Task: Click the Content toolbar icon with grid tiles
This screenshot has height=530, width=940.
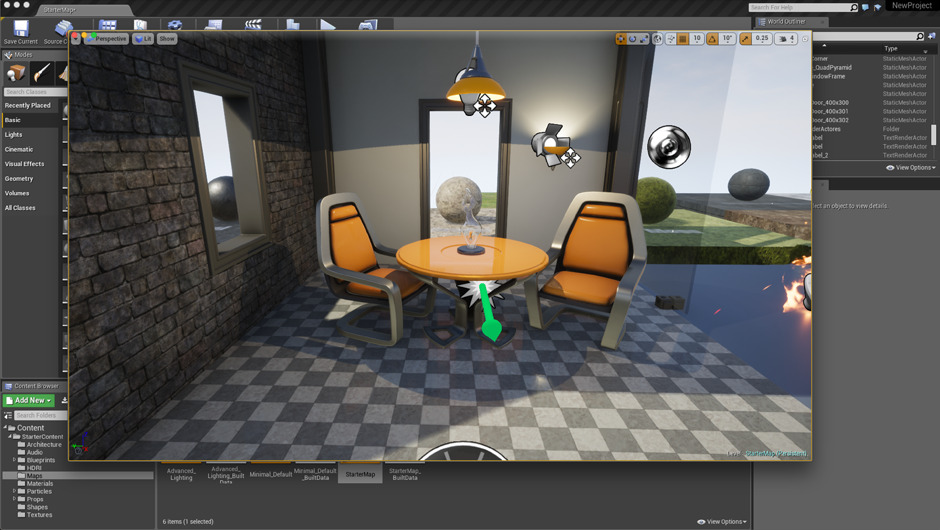Action: point(108,25)
